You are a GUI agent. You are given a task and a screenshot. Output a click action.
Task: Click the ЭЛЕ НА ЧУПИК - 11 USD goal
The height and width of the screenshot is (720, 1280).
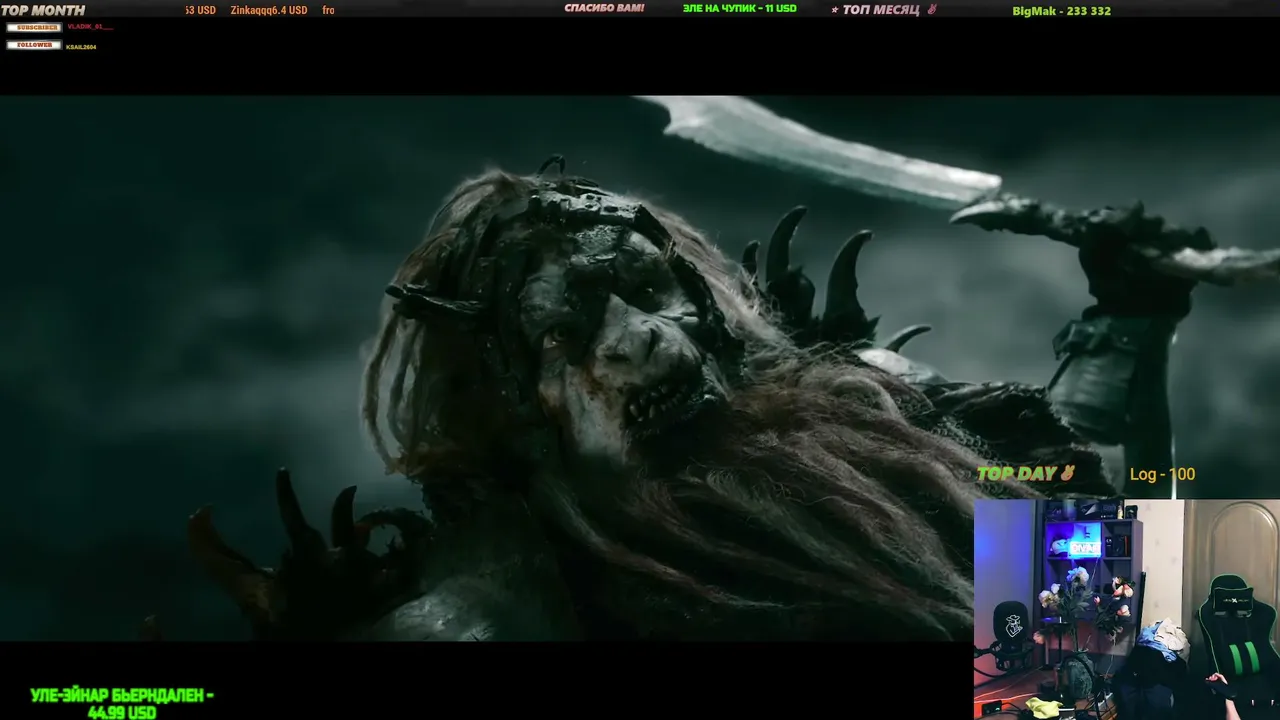(x=739, y=9)
